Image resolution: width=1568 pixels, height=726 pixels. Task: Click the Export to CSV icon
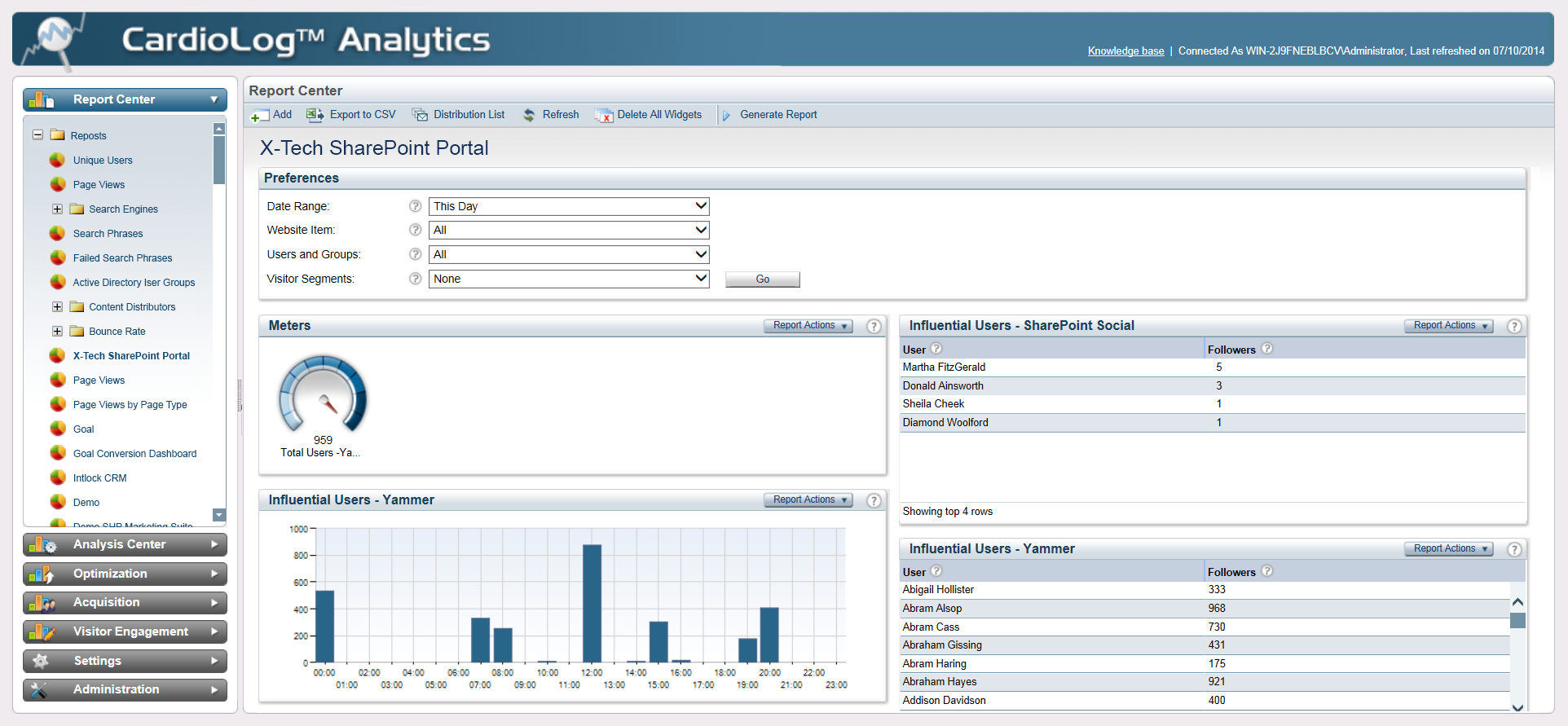315,115
